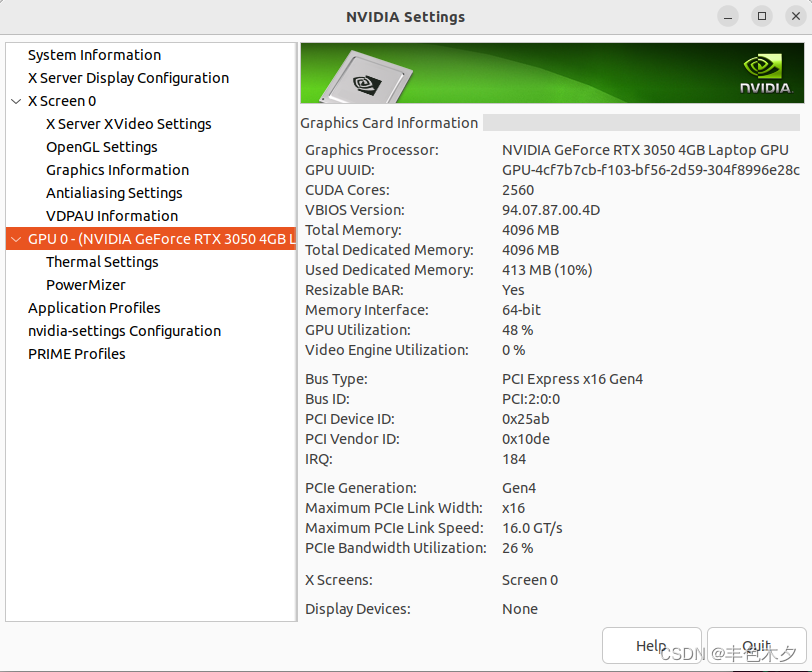Click GPU Utilization value 48 %
Screen dimensions: 812x672
pyautogui.click(x=517, y=330)
